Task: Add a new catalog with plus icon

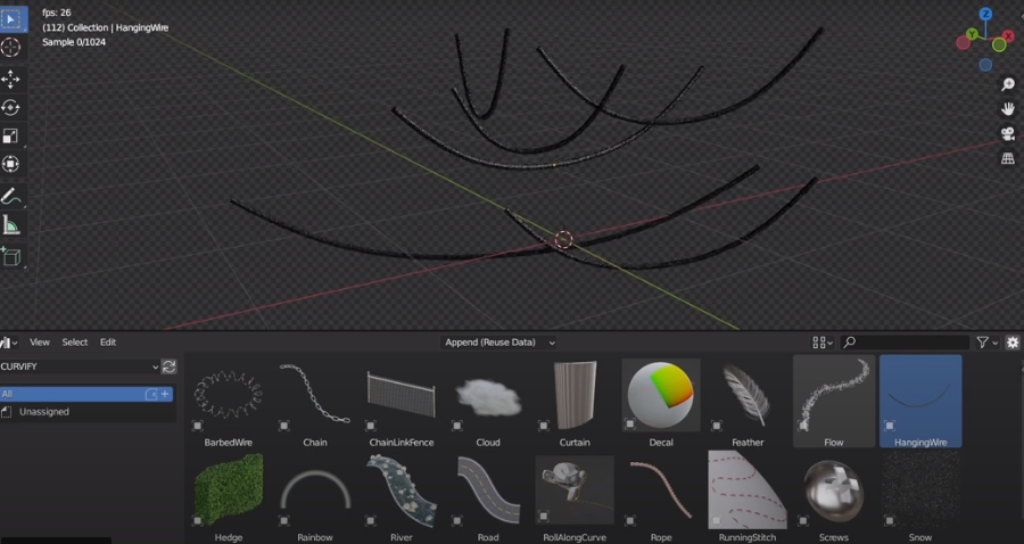Action: 165,394
